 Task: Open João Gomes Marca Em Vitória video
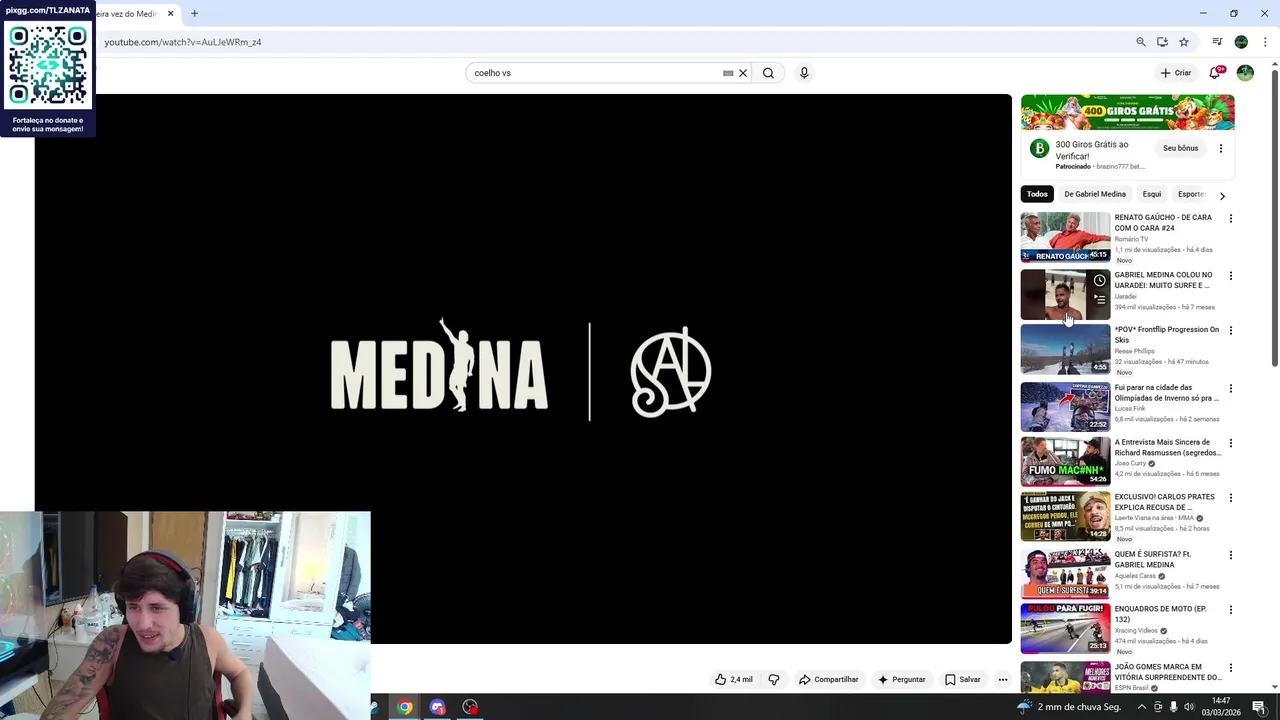(1065, 676)
